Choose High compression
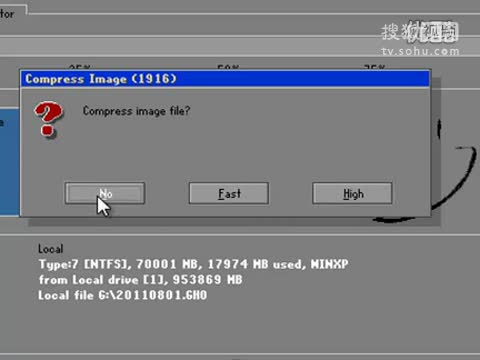 click(x=352, y=193)
